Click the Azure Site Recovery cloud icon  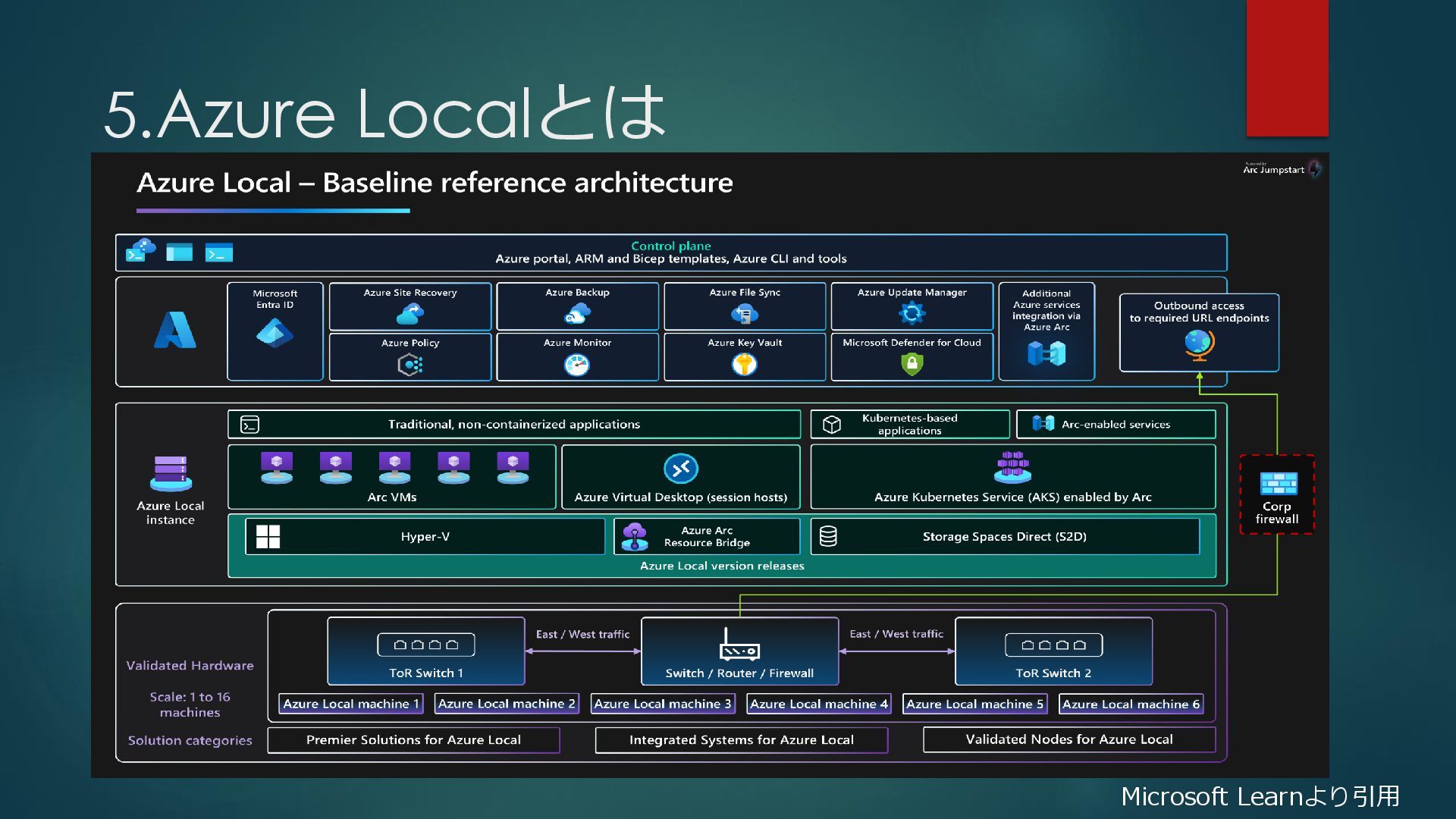pyautogui.click(x=410, y=313)
